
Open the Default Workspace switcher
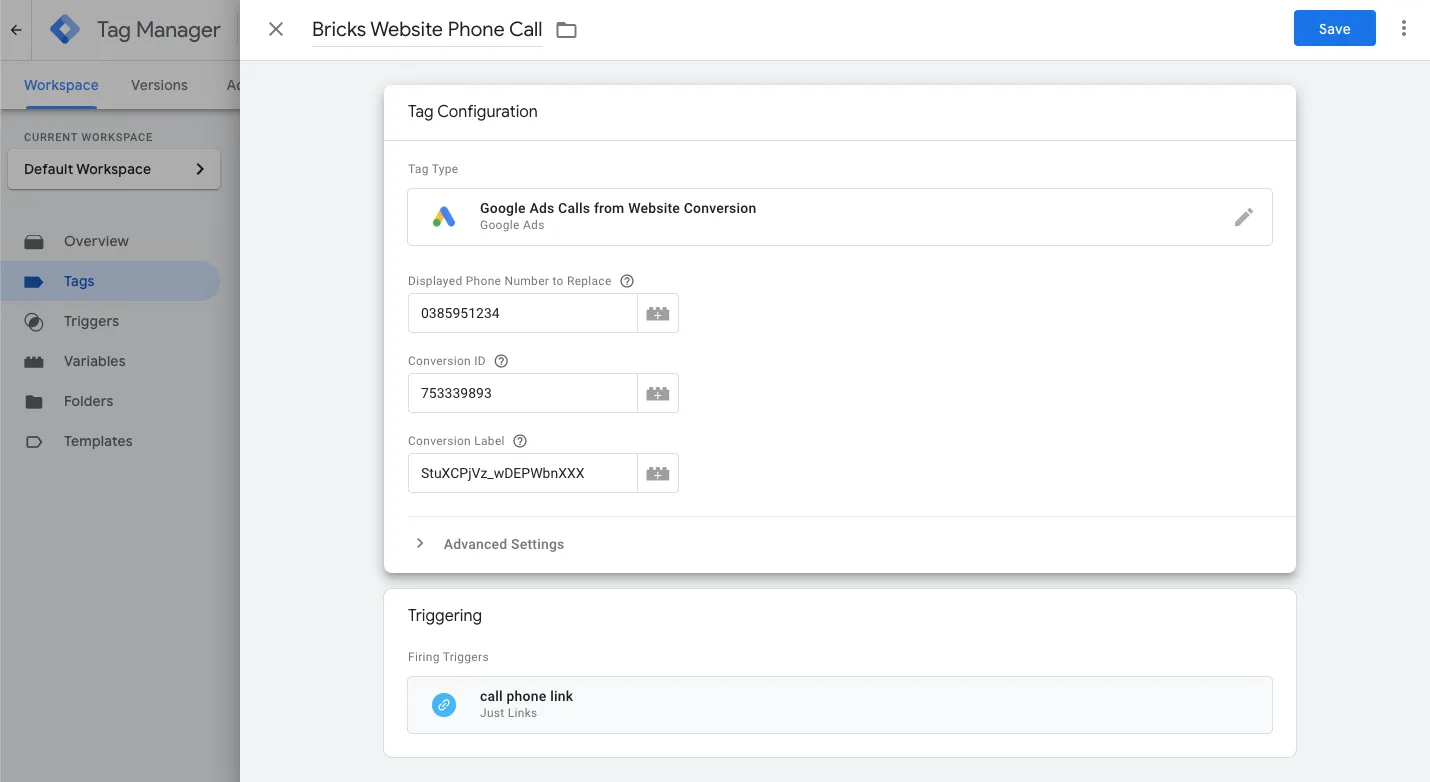point(113,169)
